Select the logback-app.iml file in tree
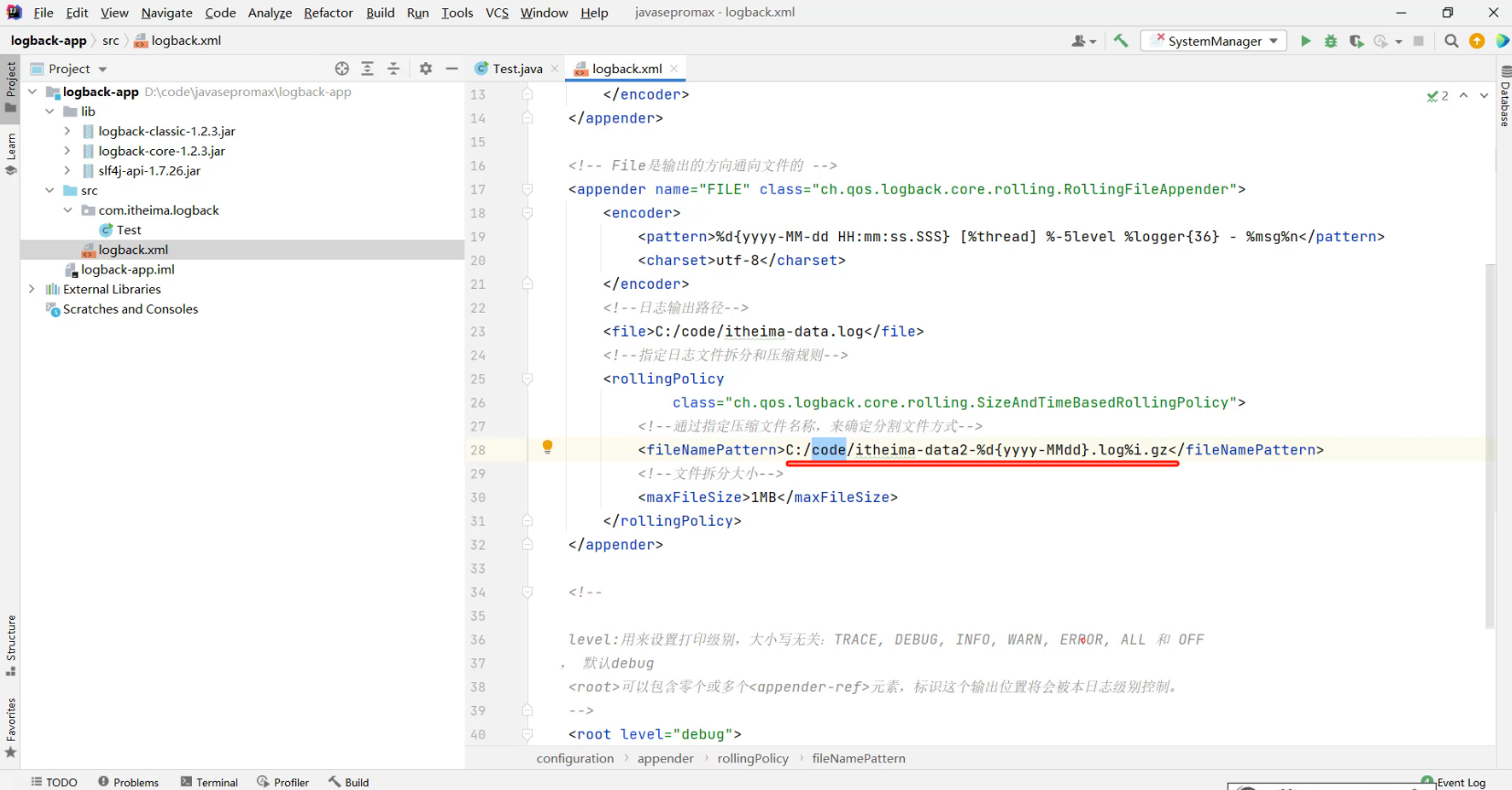1512x790 pixels. click(x=127, y=270)
